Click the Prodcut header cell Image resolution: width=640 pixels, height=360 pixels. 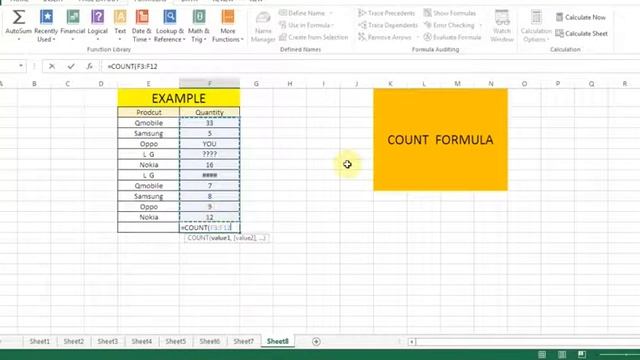pyautogui.click(x=149, y=112)
